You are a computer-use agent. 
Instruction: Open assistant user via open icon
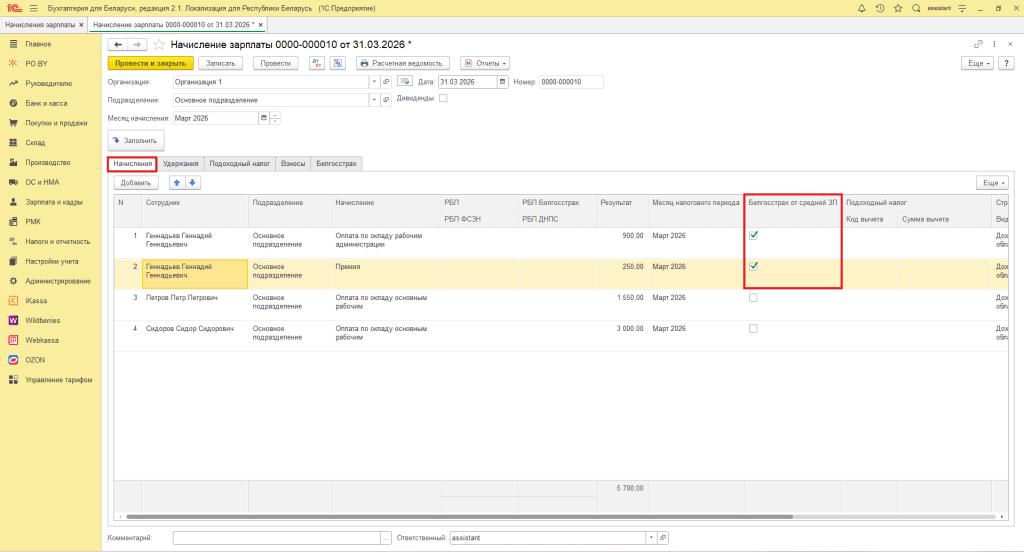(663, 538)
